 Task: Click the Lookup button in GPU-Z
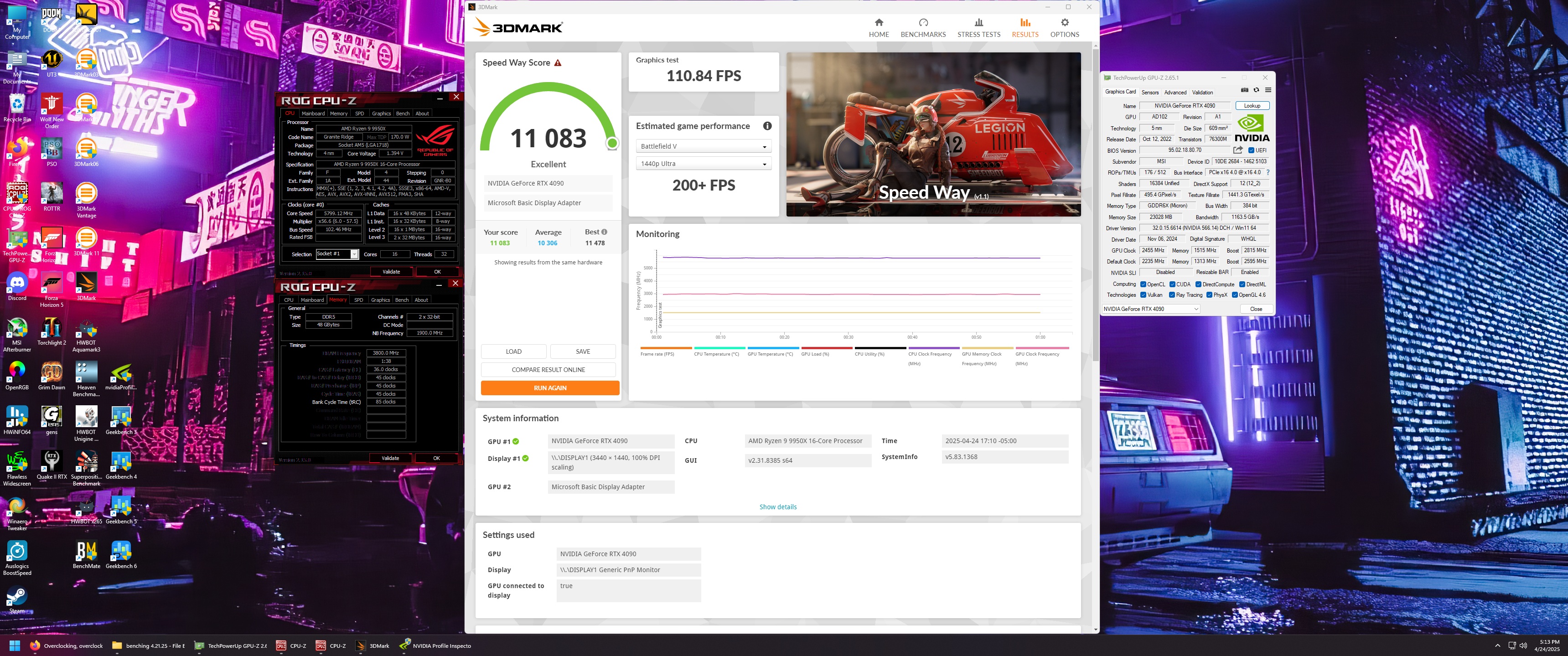point(1252,106)
